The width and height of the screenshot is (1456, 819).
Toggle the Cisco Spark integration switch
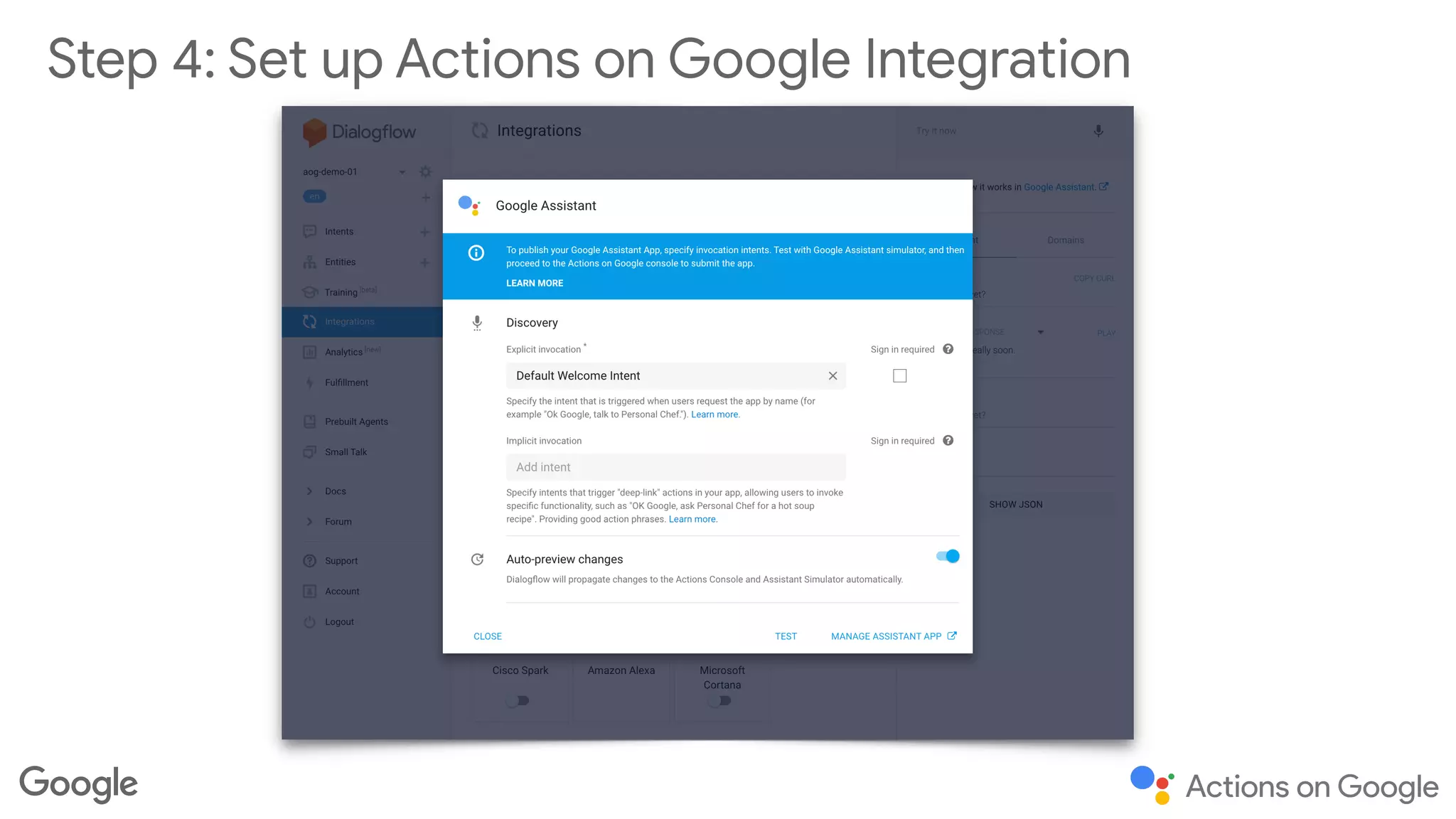[x=518, y=700]
